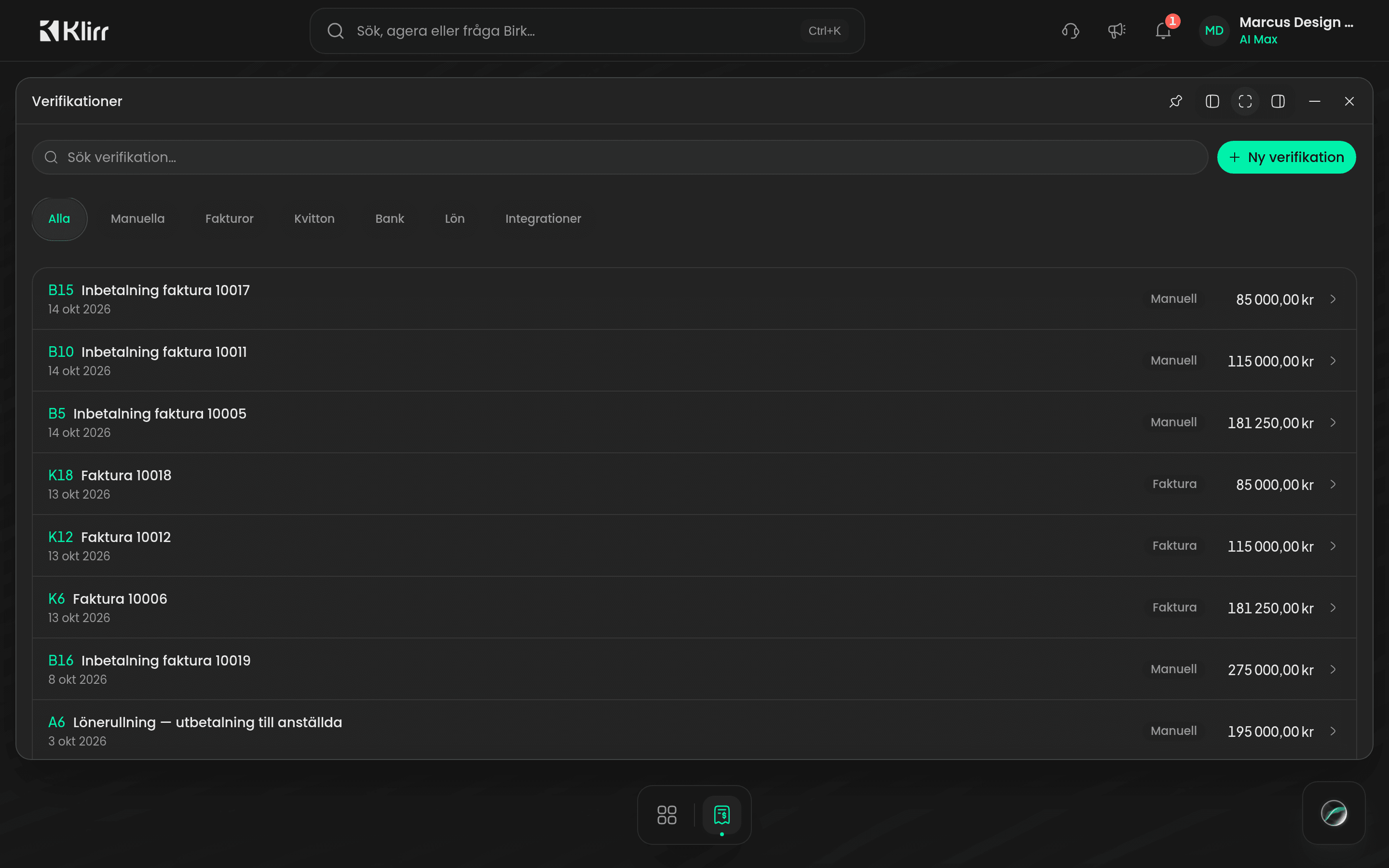Focus the global search field
This screenshot has height=868, width=1389.
pyautogui.click(x=586, y=31)
